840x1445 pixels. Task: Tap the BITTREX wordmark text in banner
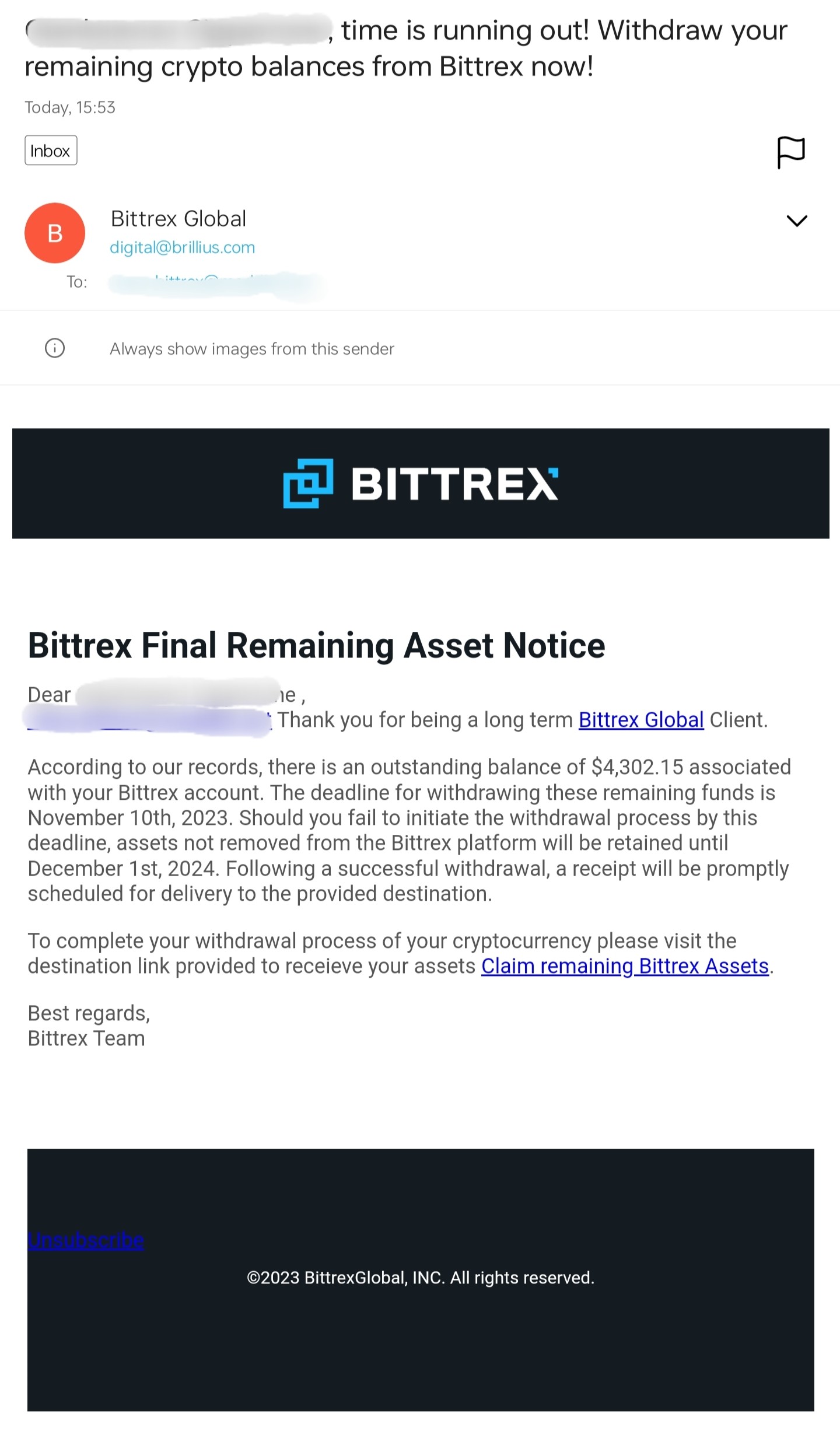455,484
